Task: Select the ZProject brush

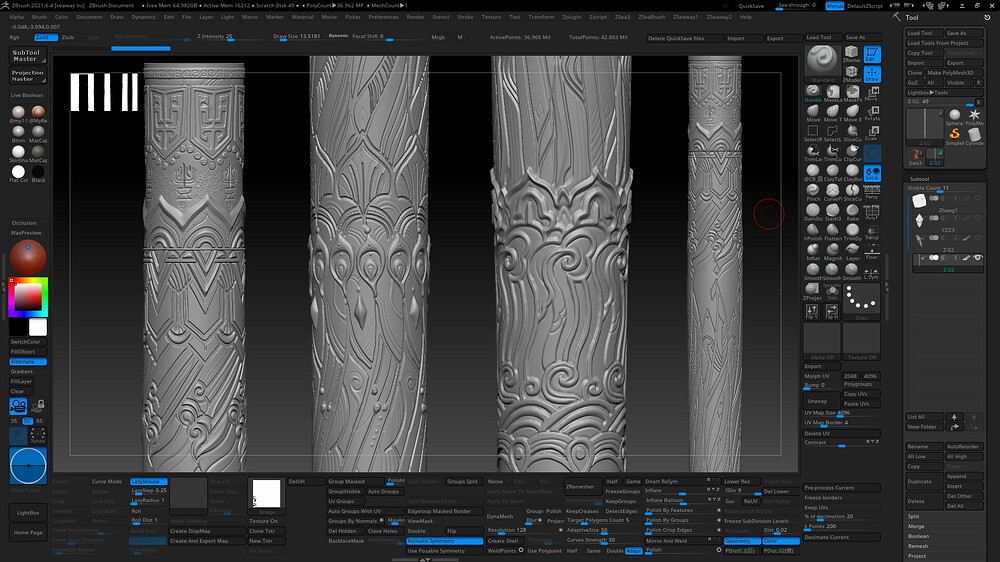Action: pos(812,291)
